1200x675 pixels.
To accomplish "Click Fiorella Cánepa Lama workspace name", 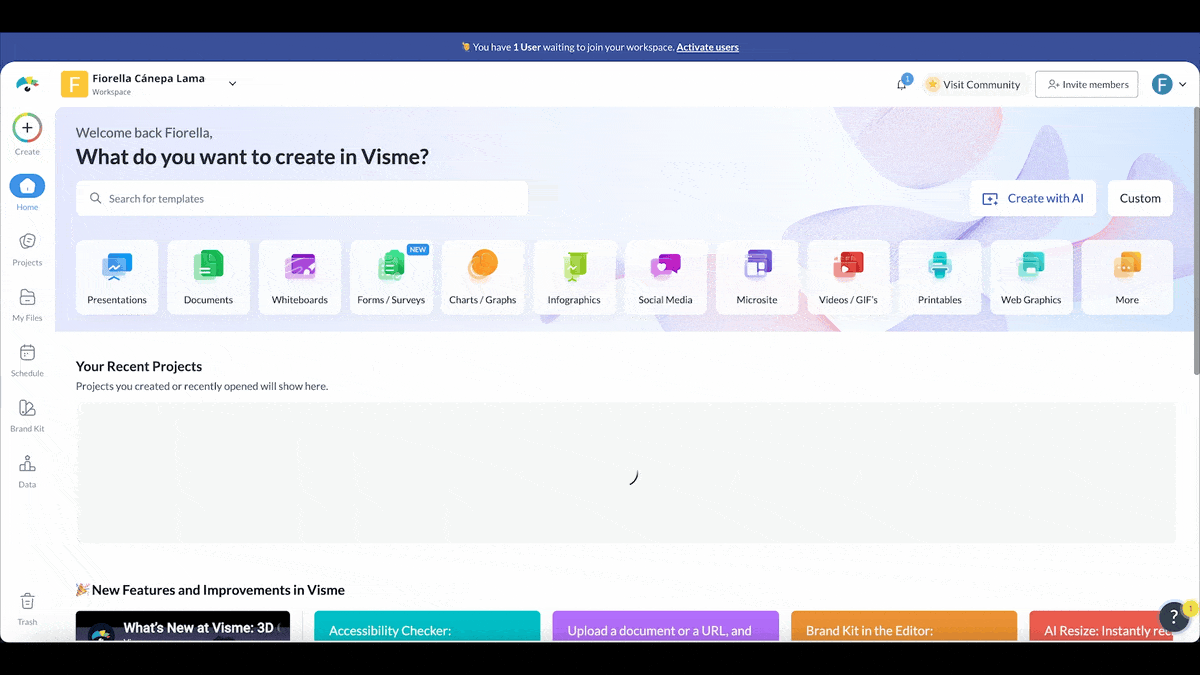I will [148, 78].
